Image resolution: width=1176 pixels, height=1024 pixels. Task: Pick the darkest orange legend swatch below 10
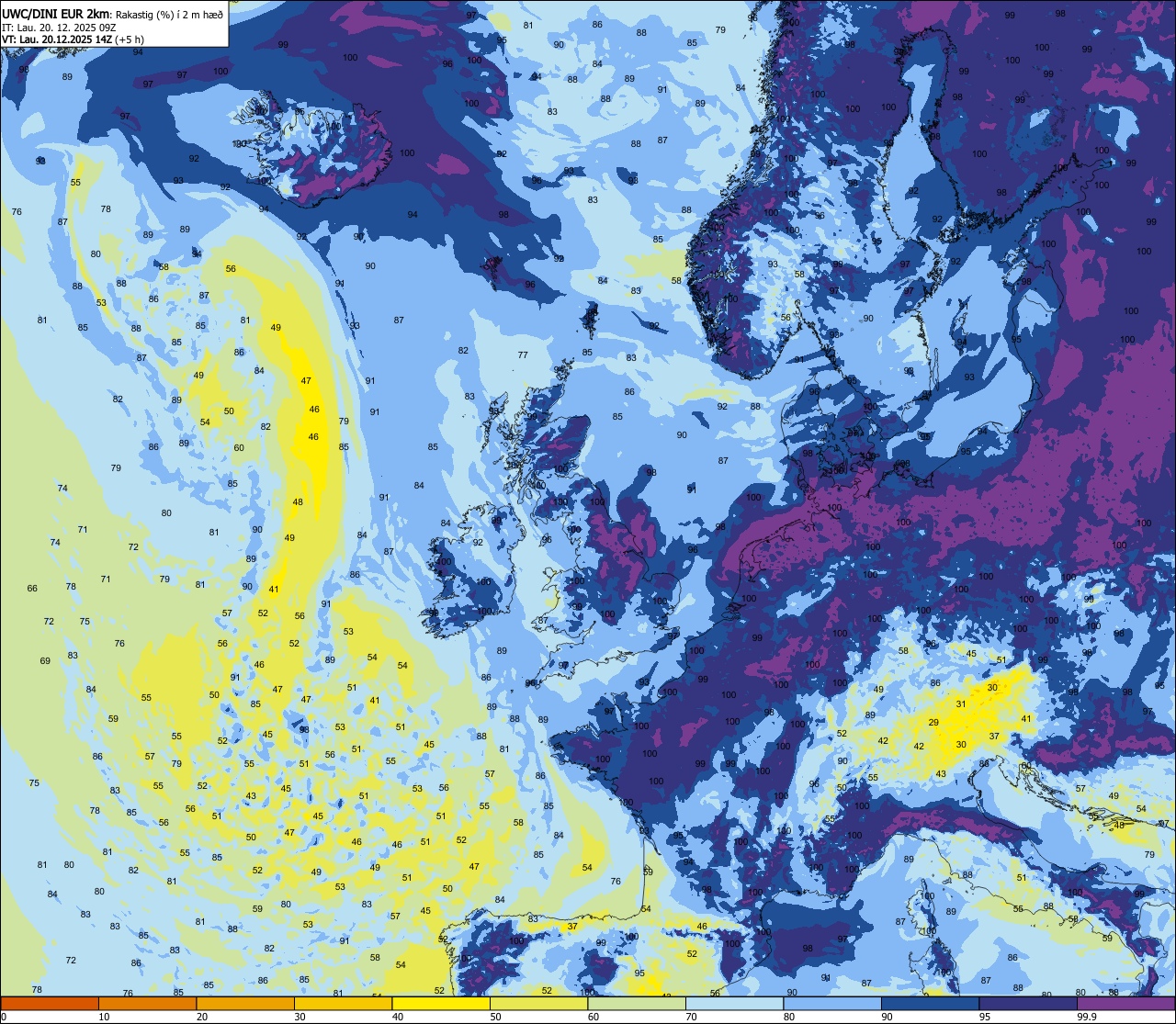click(x=50, y=1003)
